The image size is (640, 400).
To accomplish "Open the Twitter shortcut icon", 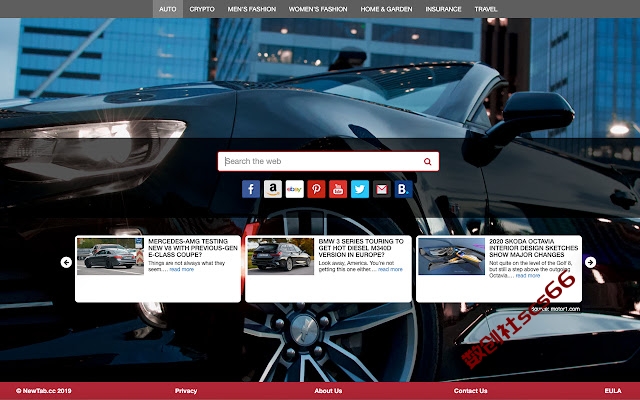I will (360, 189).
